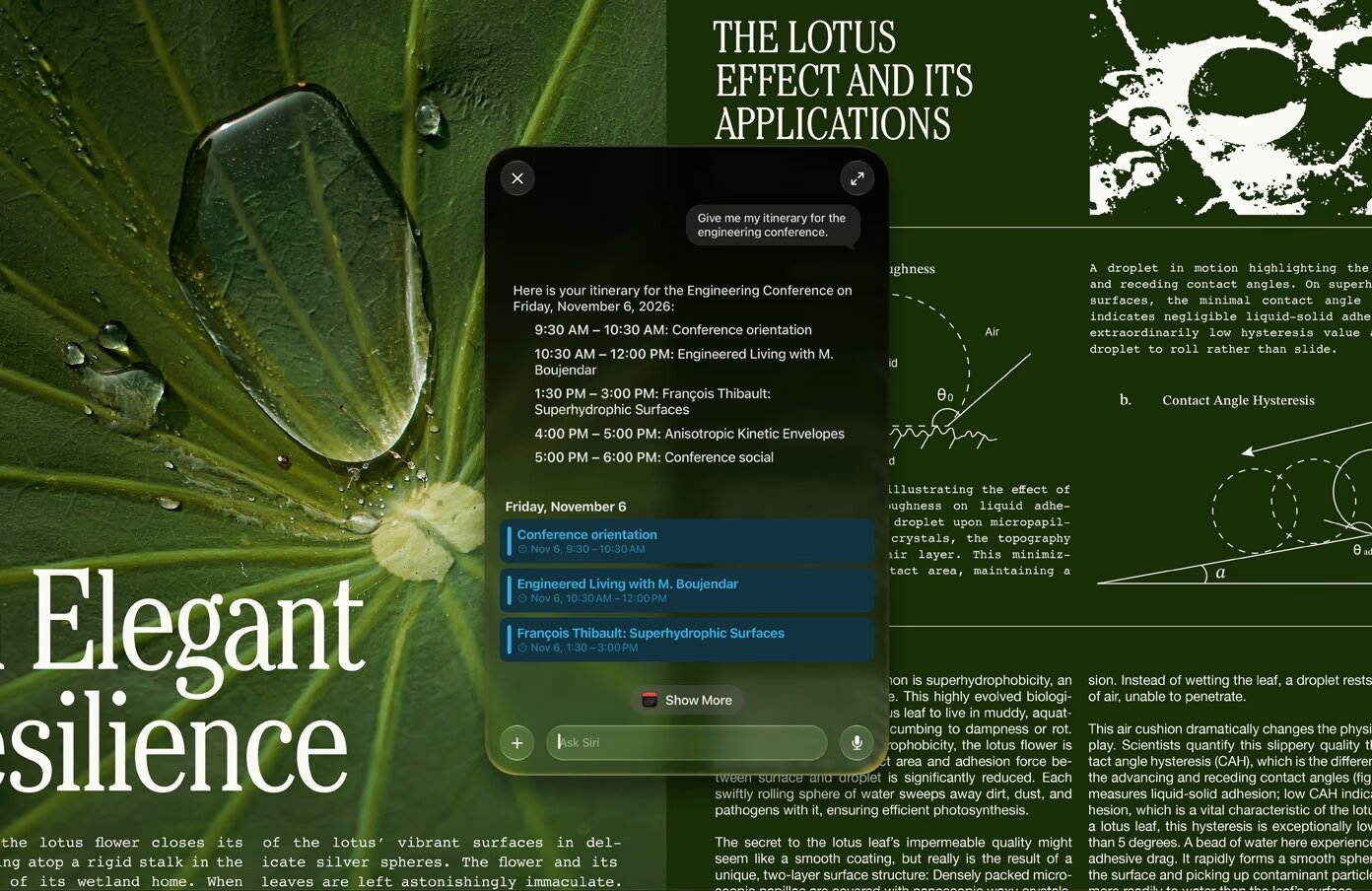Viewport: 1372px width, 891px height.
Task: Open the Engineered Living with M. Boujendar event
Action: tap(687, 590)
